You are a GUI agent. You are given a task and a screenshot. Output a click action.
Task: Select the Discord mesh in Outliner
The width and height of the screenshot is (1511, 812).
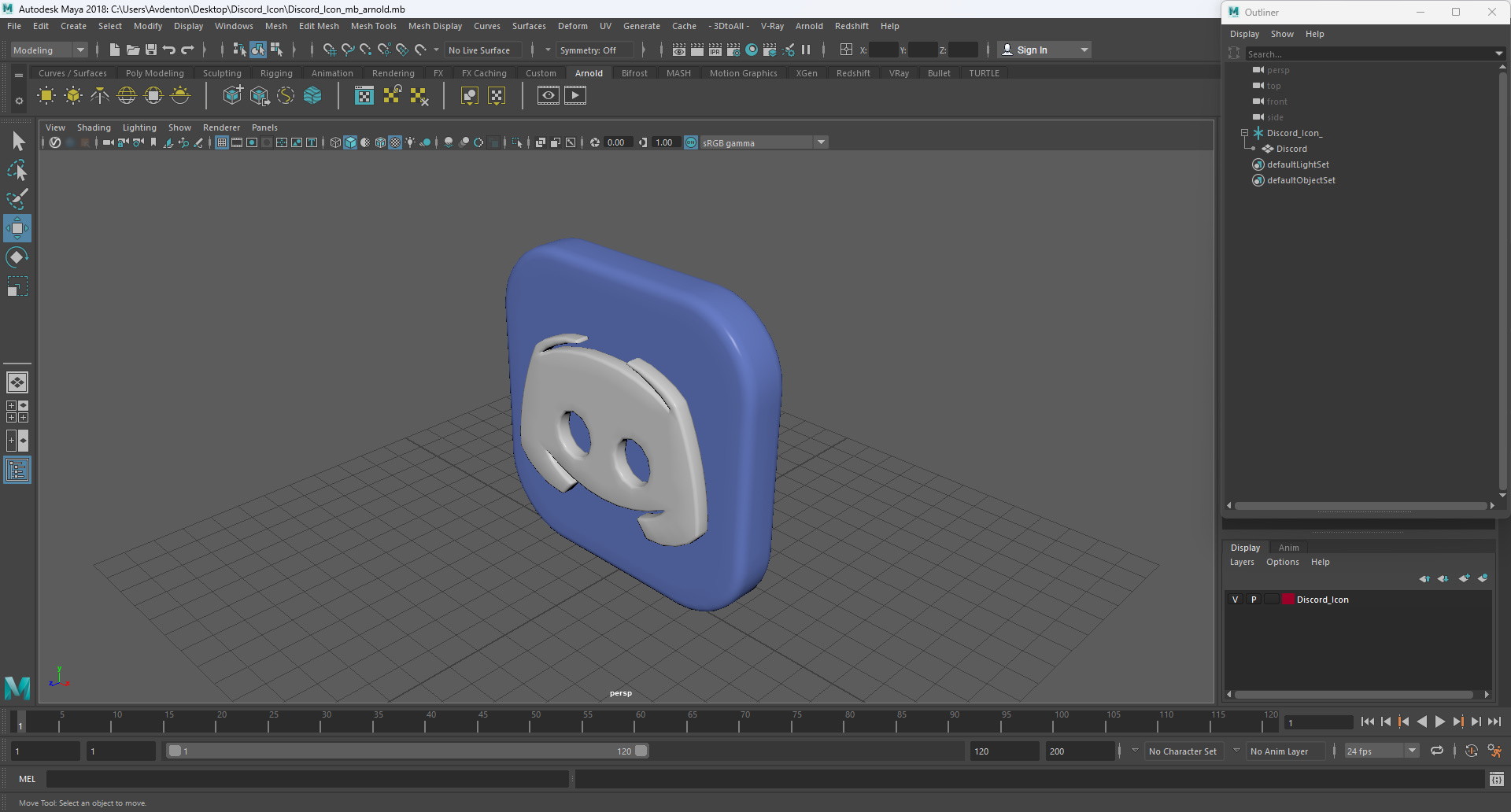coord(1291,149)
